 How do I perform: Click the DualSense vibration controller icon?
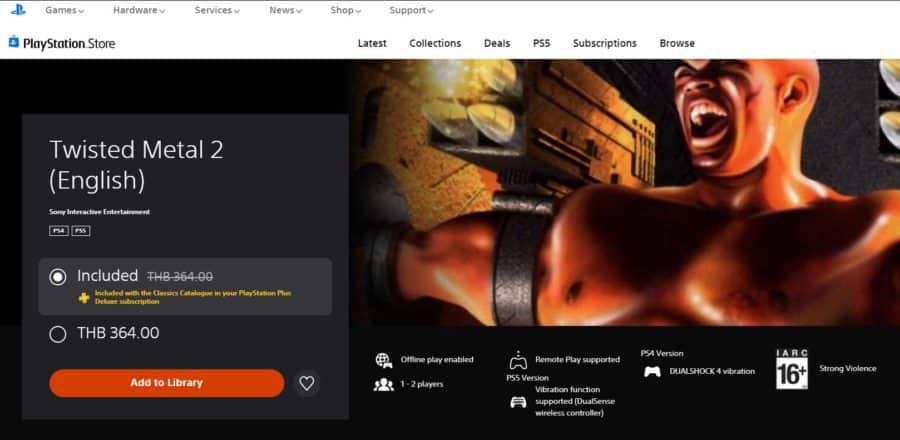click(518, 402)
